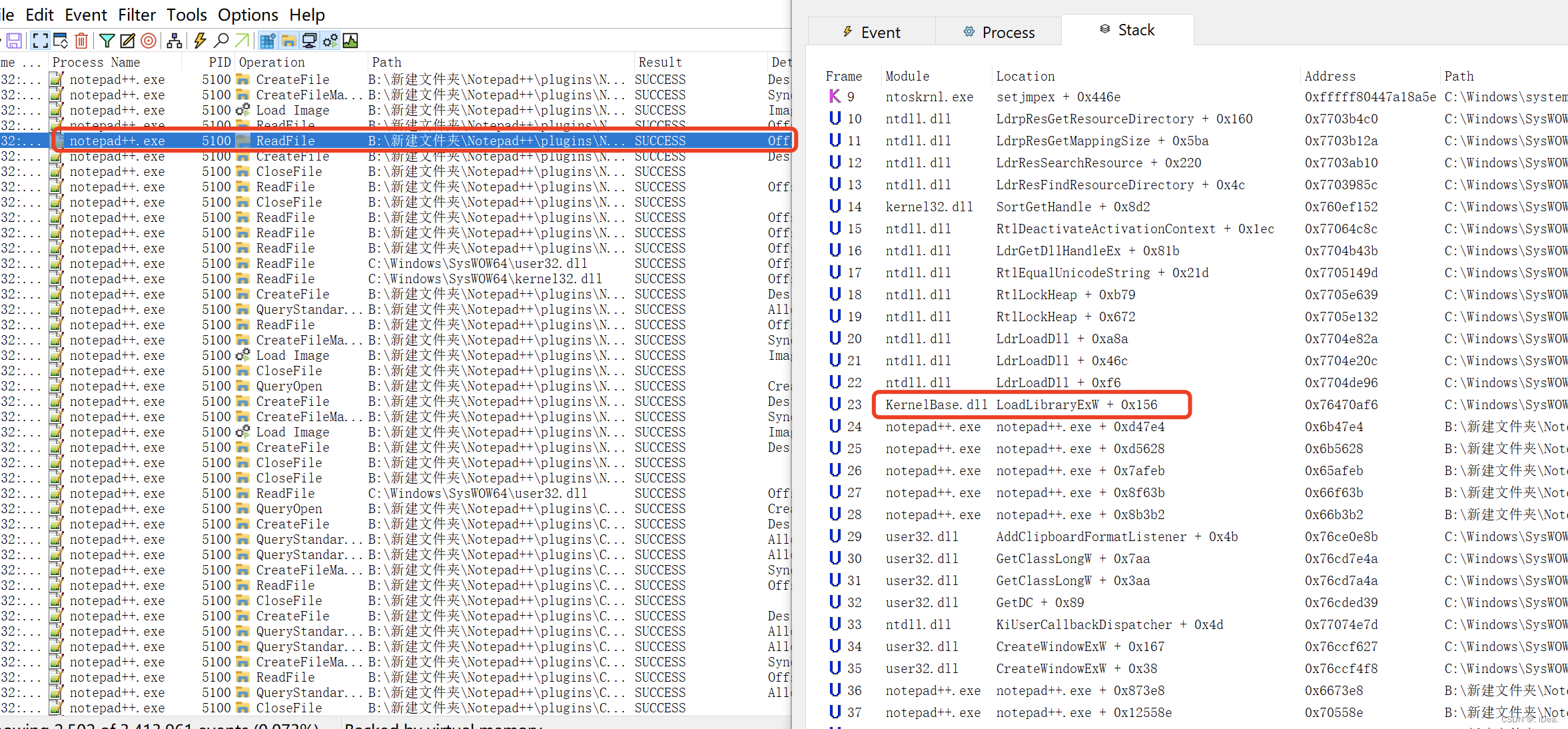The width and height of the screenshot is (1568, 729).
Task: Click U icon of frame 37
Action: pyautogui.click(x=835, y=712)
